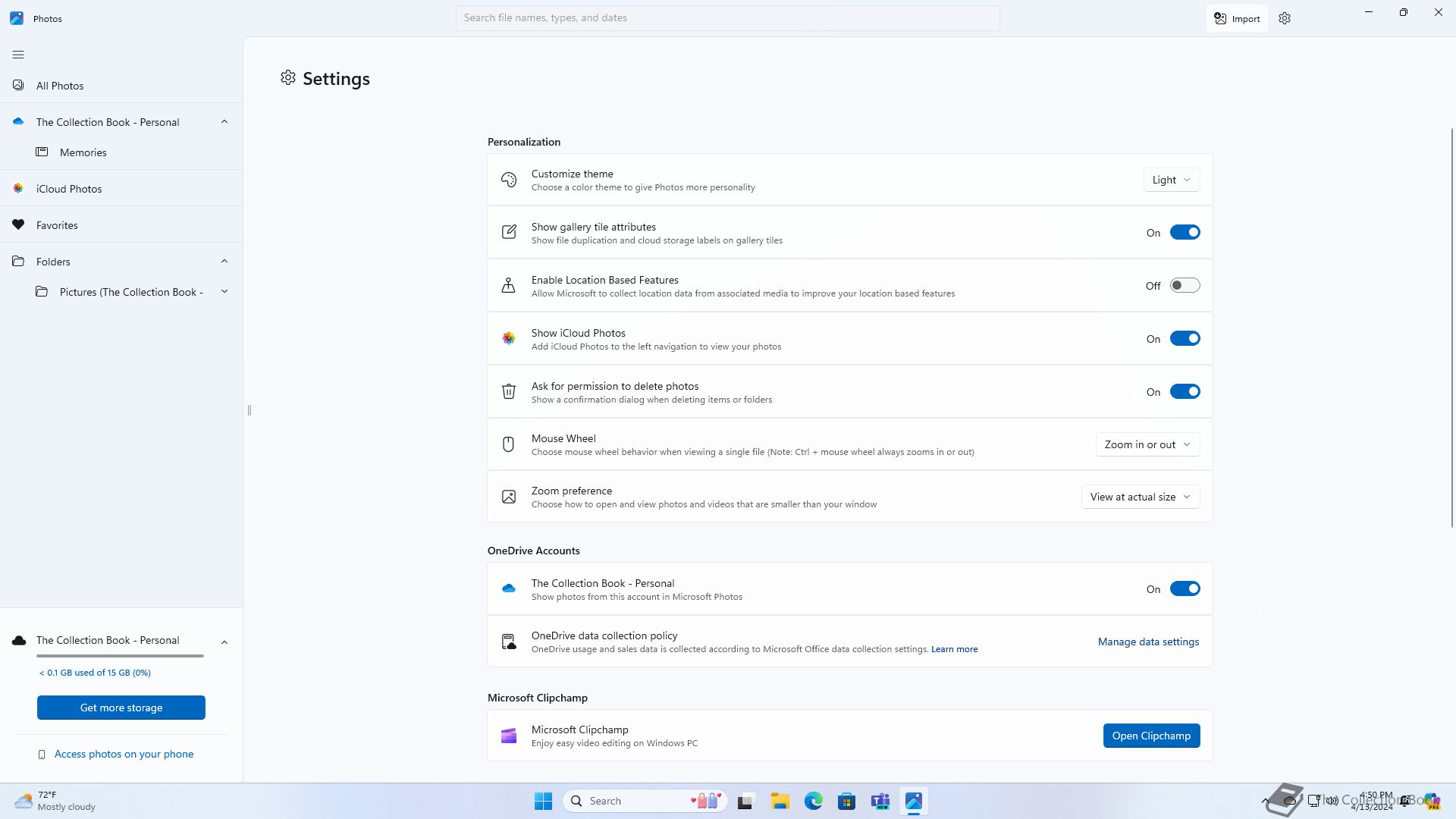Click Open Clipchamp button
The height and width of the screenshot is (819, 1456).
1151,736
